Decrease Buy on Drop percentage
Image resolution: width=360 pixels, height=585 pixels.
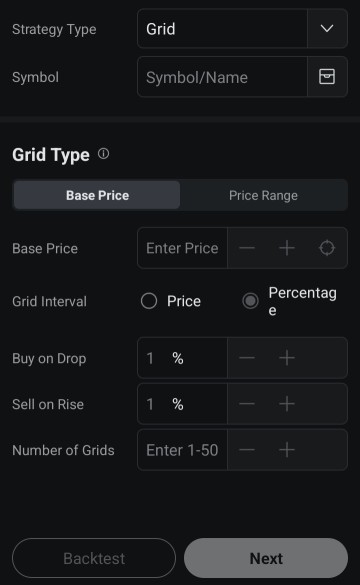[247, 358]
